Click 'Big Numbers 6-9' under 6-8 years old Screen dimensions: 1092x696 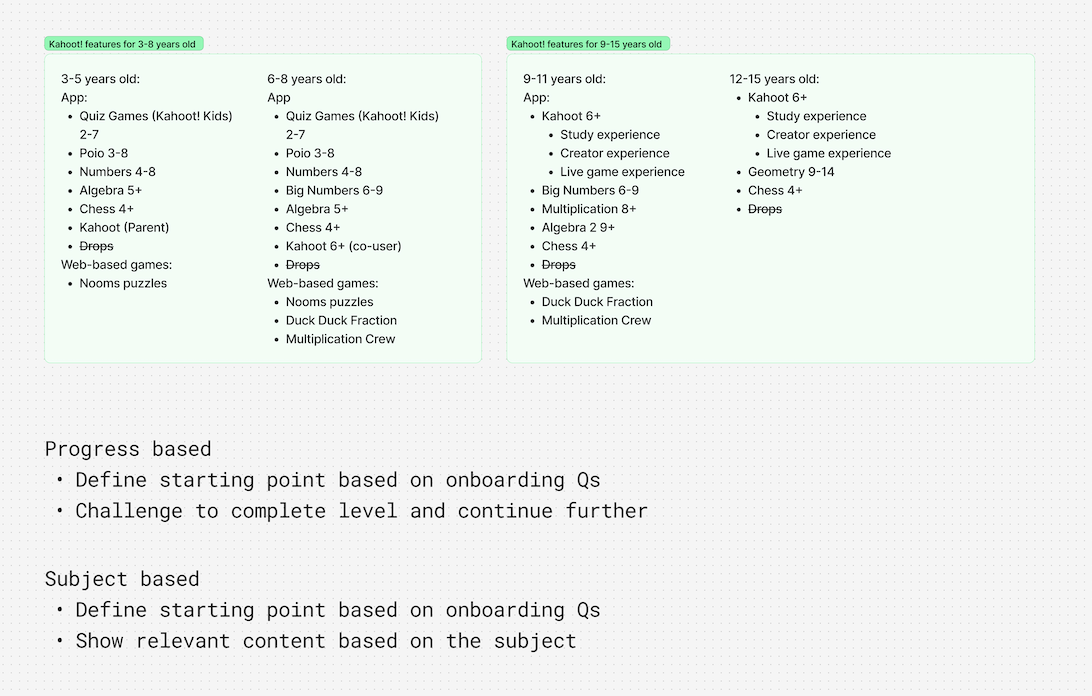(334, 191)
